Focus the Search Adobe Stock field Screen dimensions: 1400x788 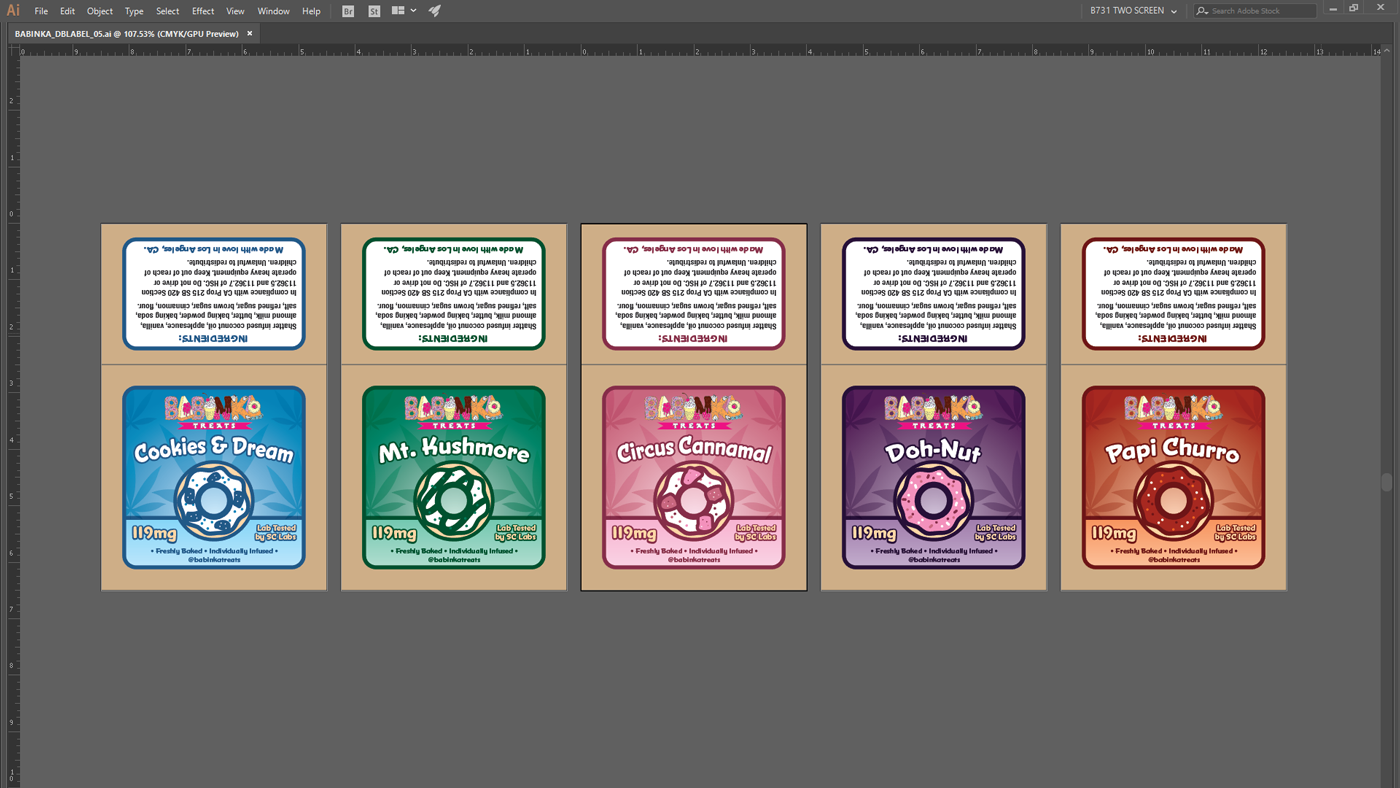[x=1255, y=11]
